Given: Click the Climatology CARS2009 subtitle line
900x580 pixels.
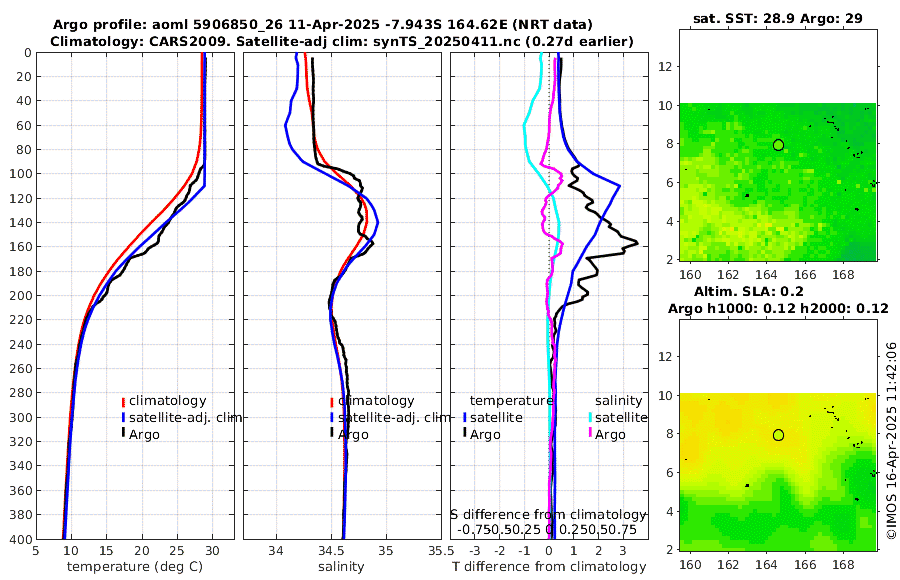Looking at the screenshot, I should [342, 41].
